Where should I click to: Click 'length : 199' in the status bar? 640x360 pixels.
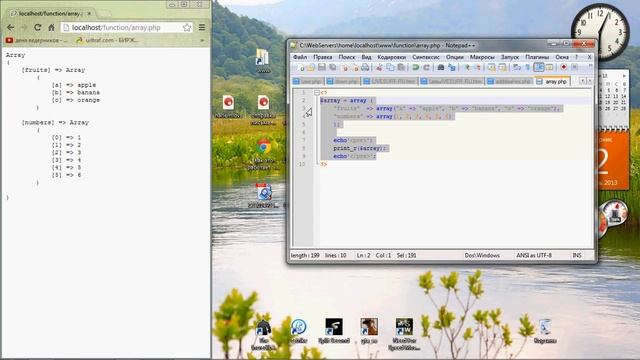[x=305, y=255]
